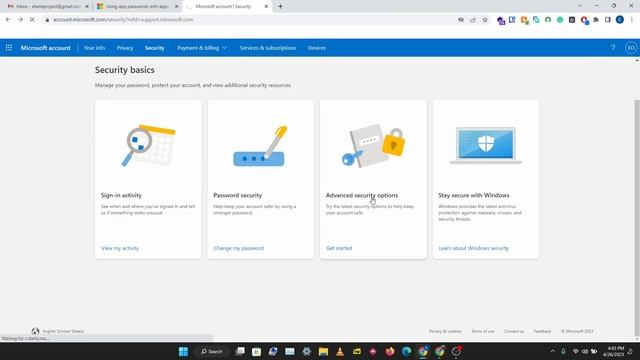Click the Microsoft account home link
The width and height of the screenshot is (640, 360).
45,48
